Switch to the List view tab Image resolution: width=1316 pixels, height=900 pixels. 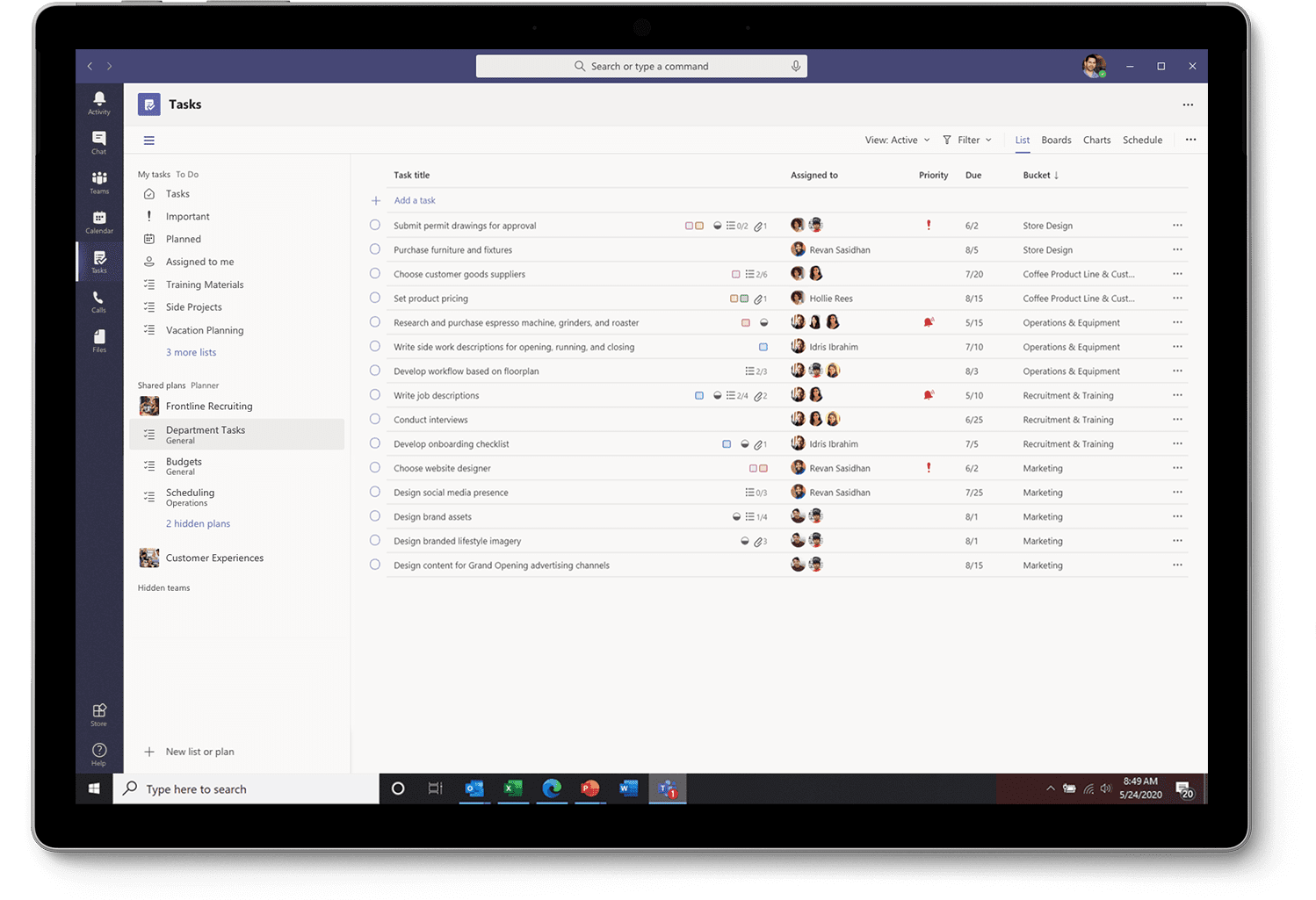(1023, 140)
